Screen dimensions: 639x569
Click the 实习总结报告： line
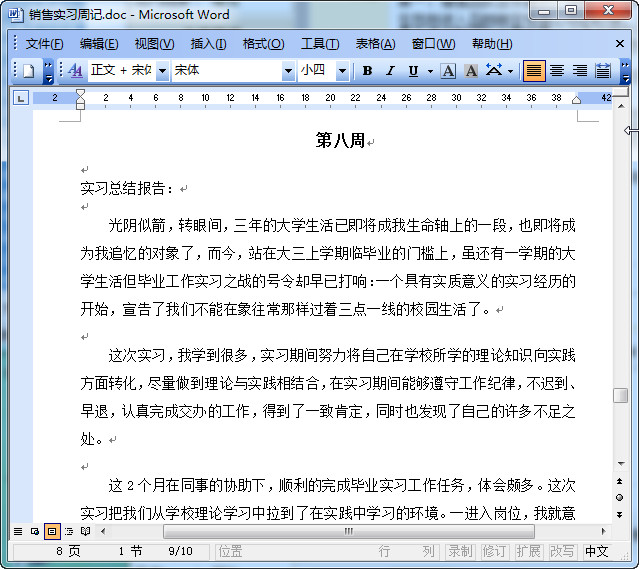[x=127, y=188]
